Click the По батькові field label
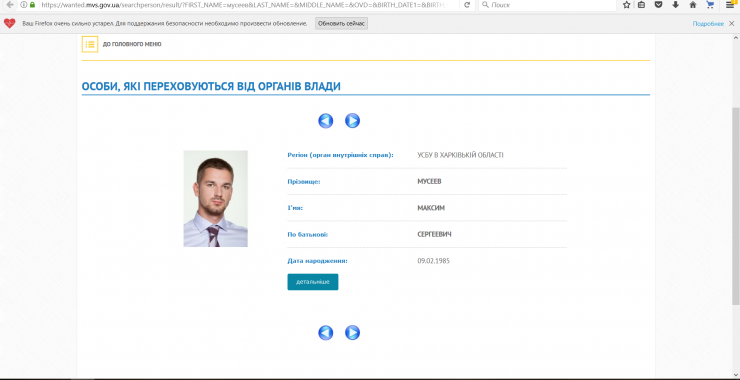The height and width of the screenshot is (380, 740). [x=308, y=235]
